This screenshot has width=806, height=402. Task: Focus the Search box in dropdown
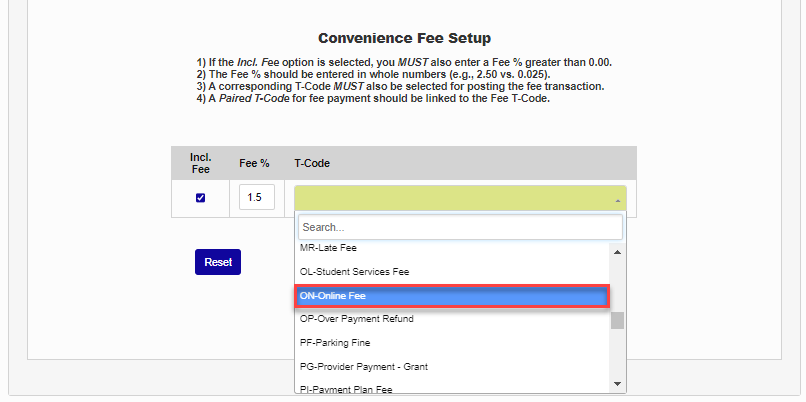click(460, 227)
